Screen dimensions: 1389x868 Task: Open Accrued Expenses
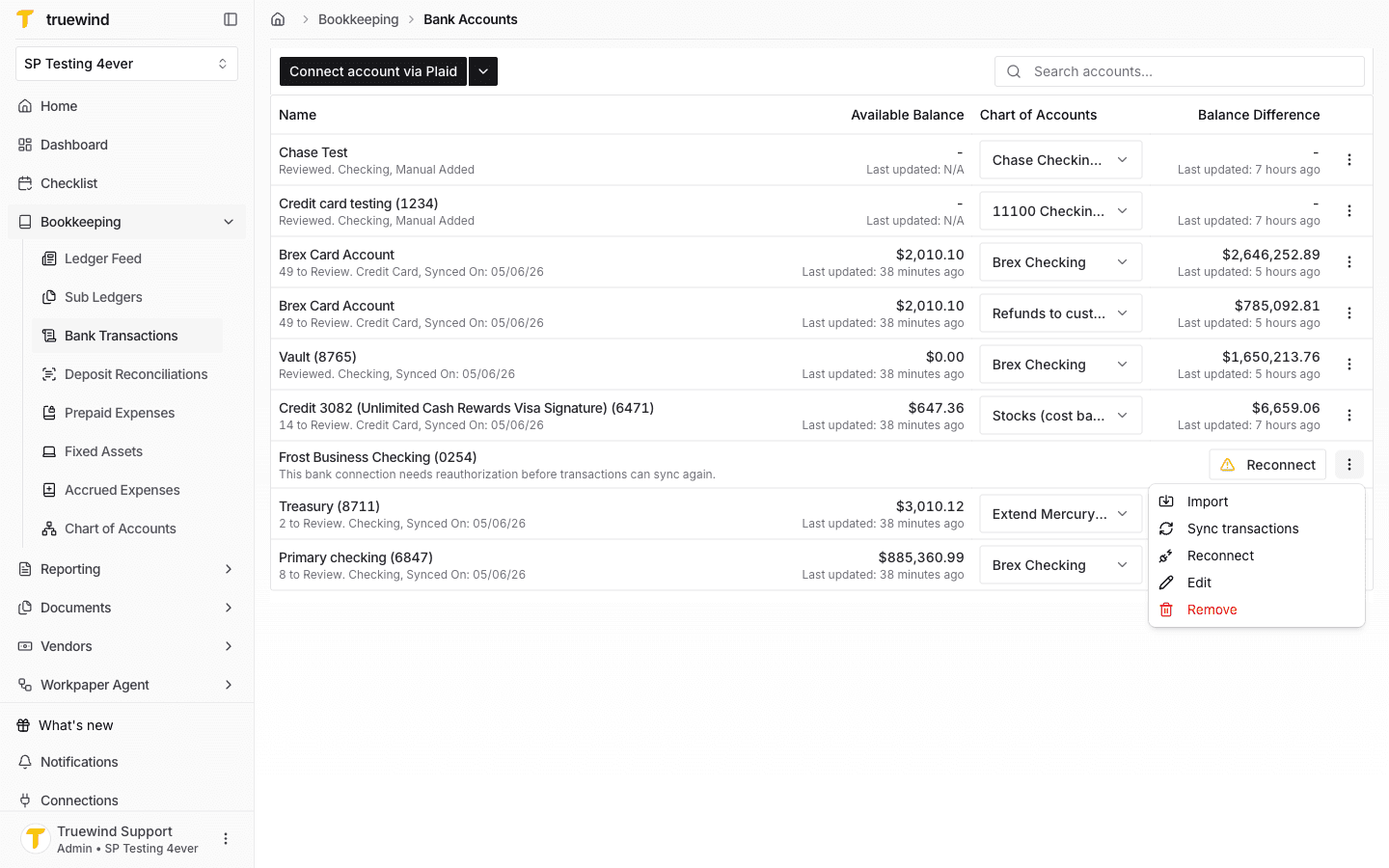coord(127,490)
